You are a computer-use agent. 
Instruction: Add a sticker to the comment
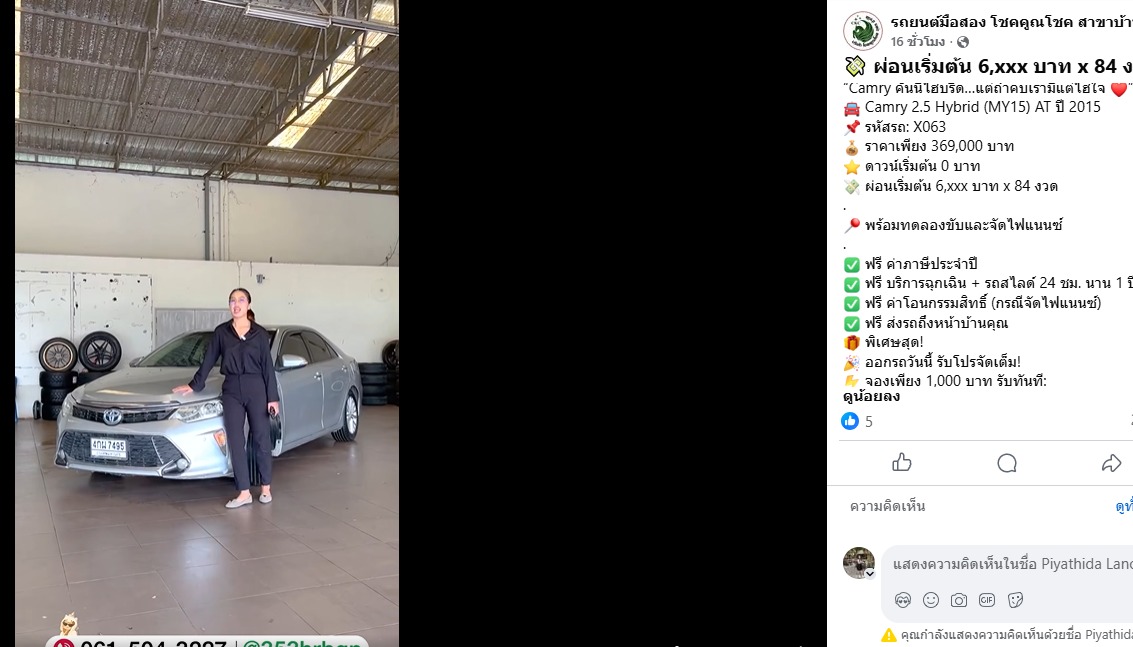coord(1015,599)
